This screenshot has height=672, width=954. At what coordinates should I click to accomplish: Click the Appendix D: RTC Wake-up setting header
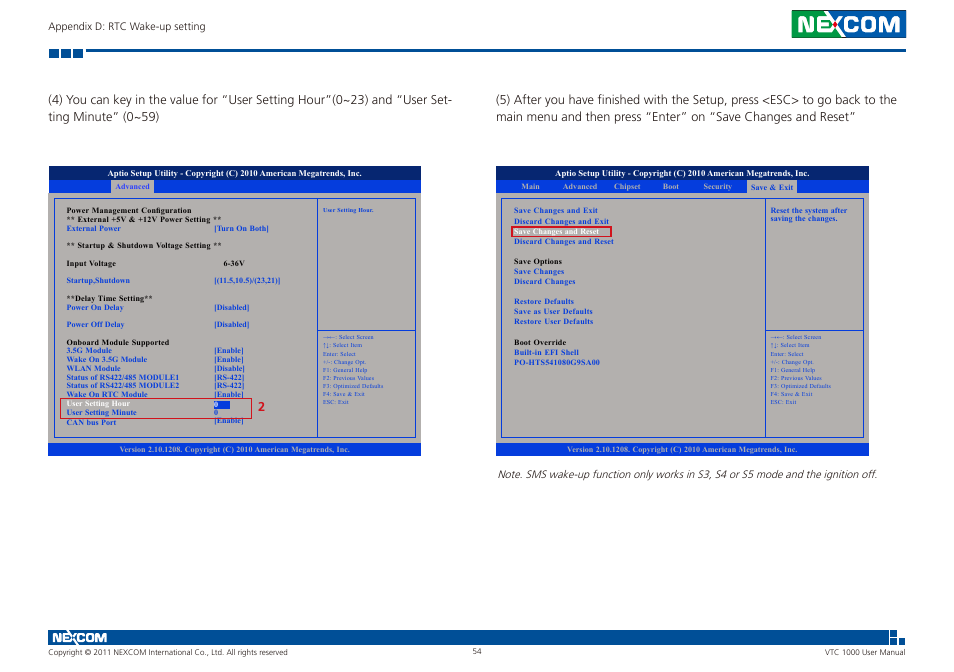[127, 26]
